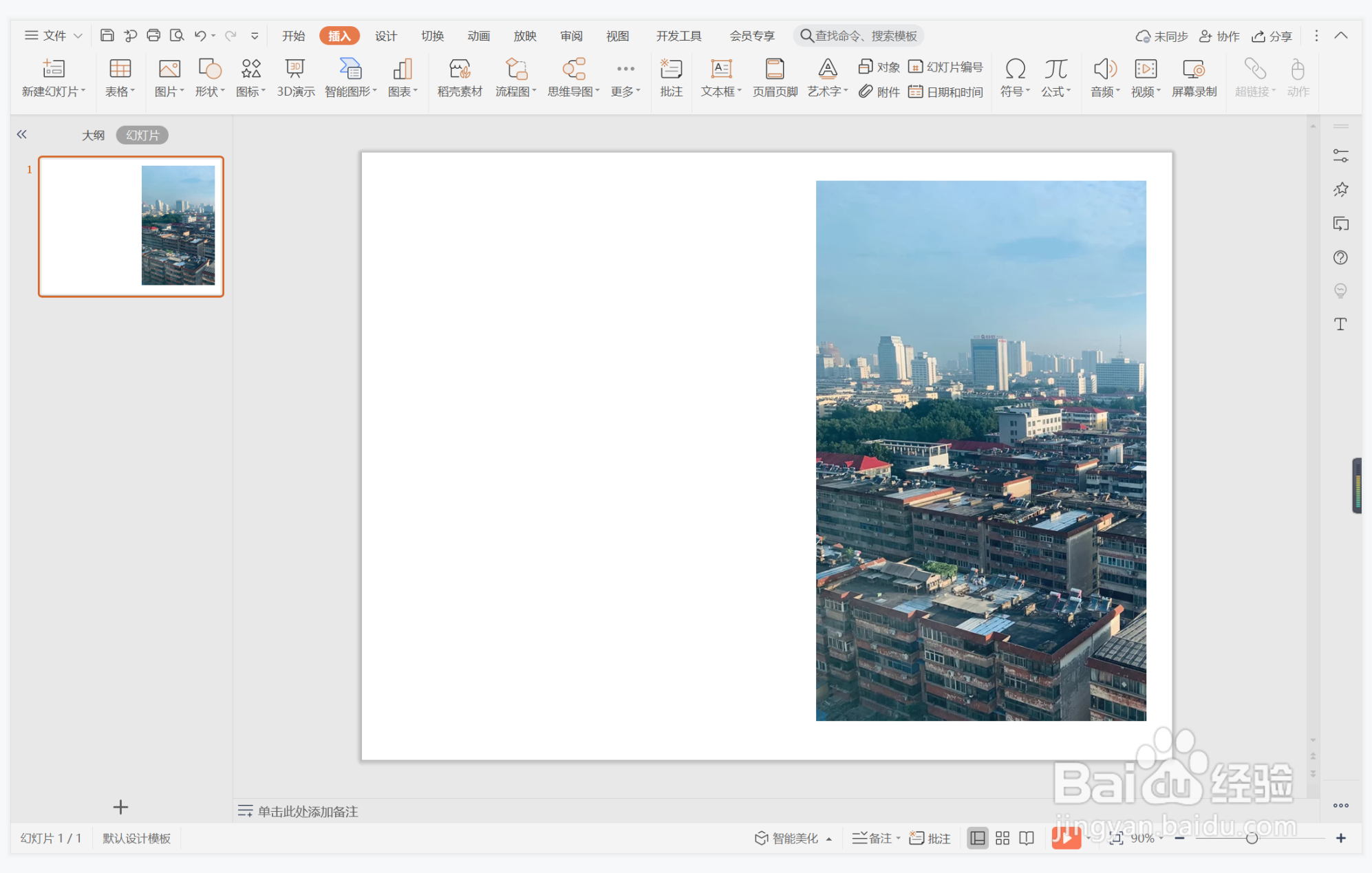Switch to slide sorter grid view
This screenshot has width=1372, height=873.
[1002, 838]
